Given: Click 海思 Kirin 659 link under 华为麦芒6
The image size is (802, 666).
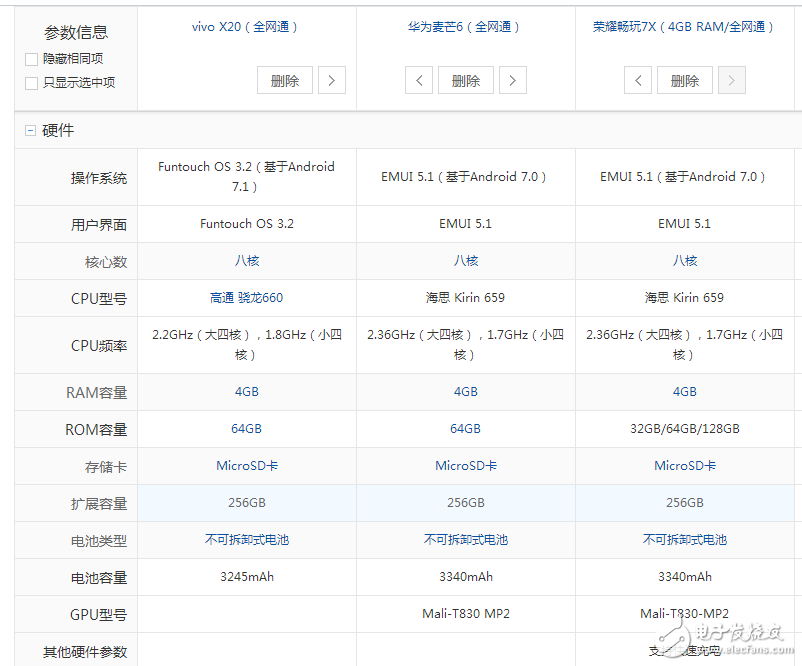Looking at the screenshot, I should [x=464, y=297].
